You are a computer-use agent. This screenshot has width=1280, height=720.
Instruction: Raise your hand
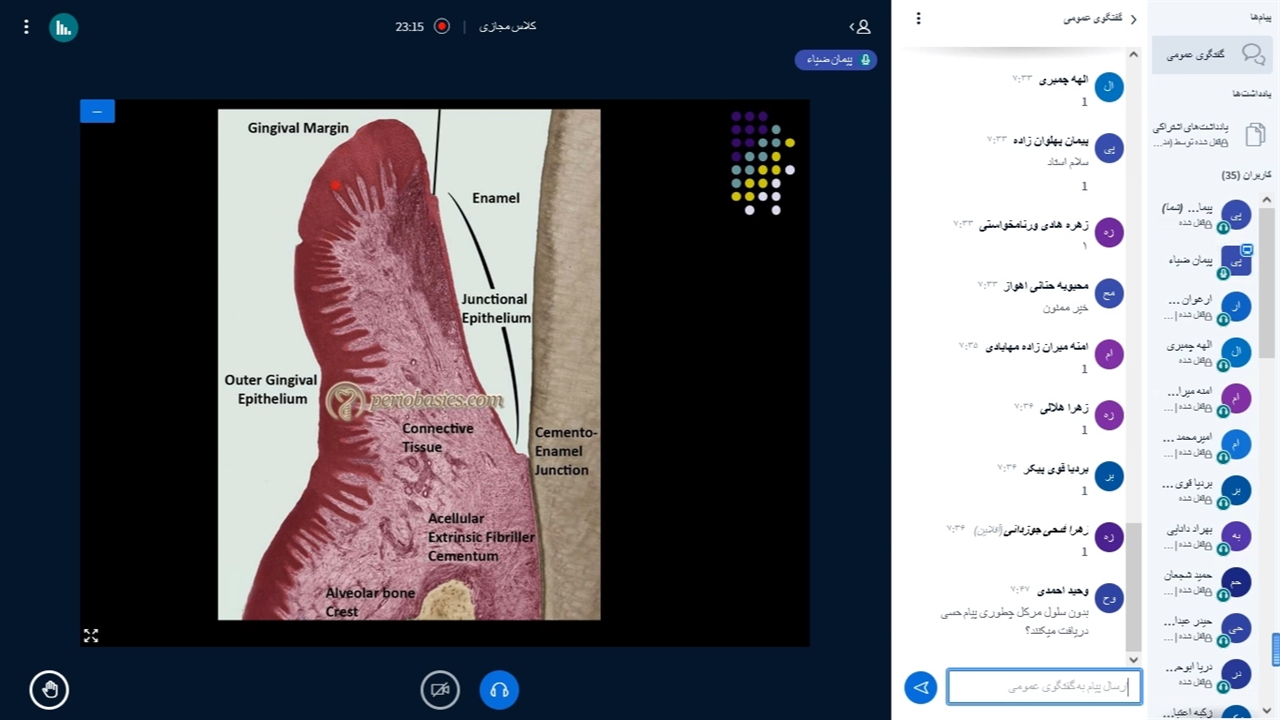(x=49, y=689)
